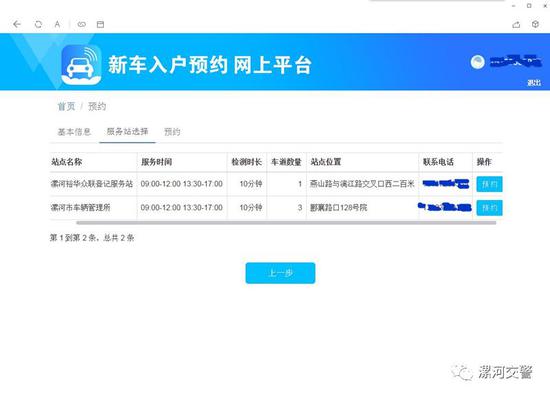Go to 首页 breadcrumb link
550x396 pixels.
click(66, 106)
